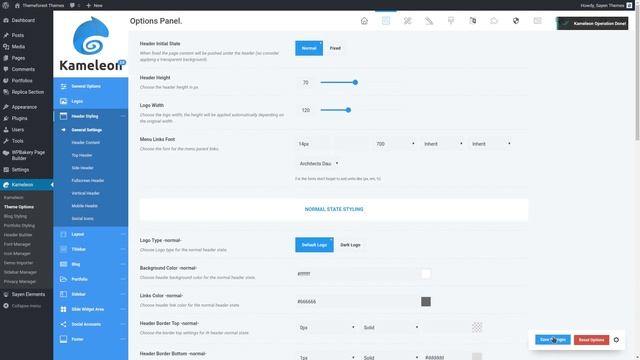
Task: Open Mobile Header submenu item
Action: click(x=85, y=206)
